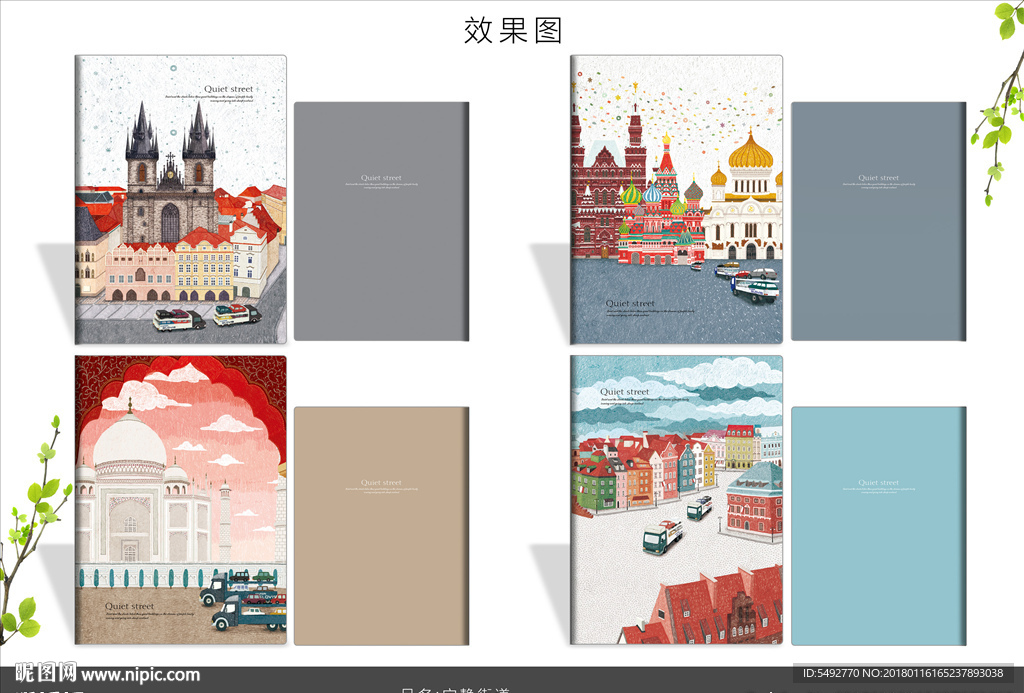Click the twin black spires on Prague cover
Viewport: 1024px width, 693px height.
pyautogui.click(x=170, y=133)
